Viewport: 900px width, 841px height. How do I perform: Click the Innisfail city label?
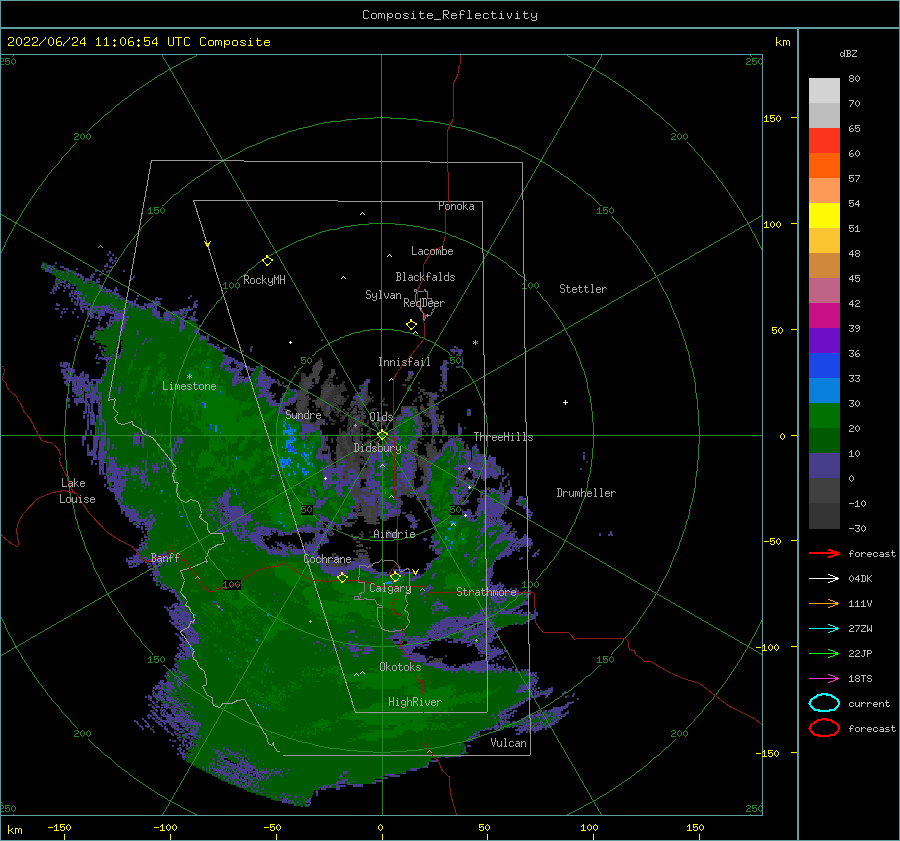[x=404, y=362]
